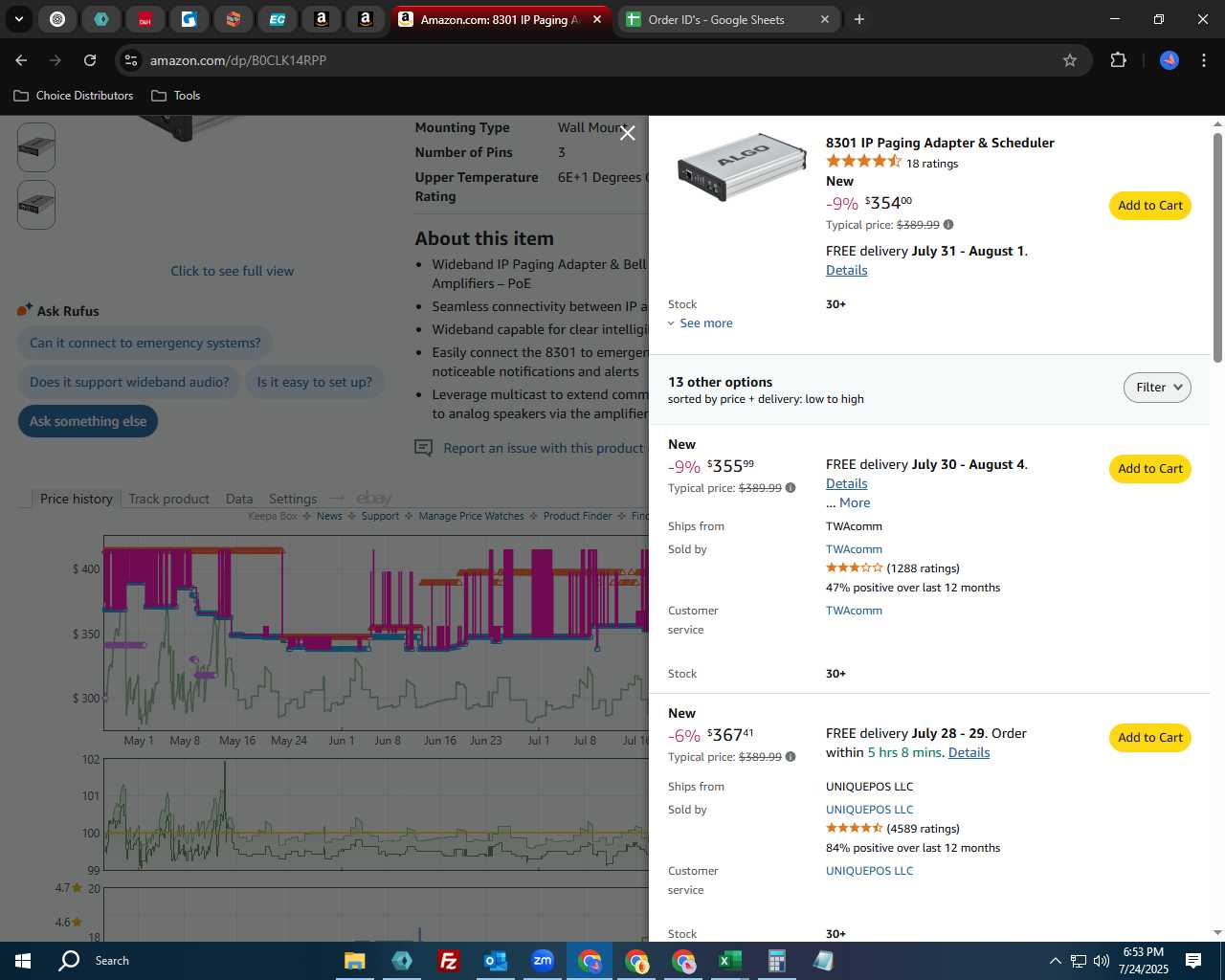Add the $354.00 offer to cart
Screen dimensions: 1225x980
point(1149,206)
